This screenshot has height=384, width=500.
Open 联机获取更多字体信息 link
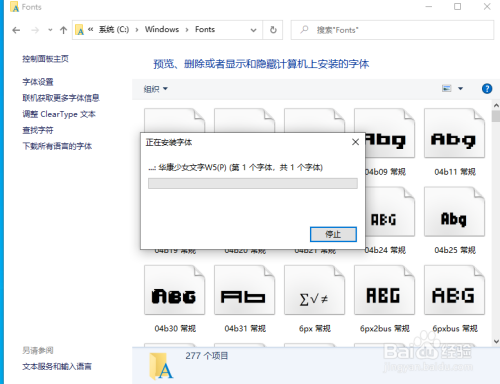click(61, 98)
